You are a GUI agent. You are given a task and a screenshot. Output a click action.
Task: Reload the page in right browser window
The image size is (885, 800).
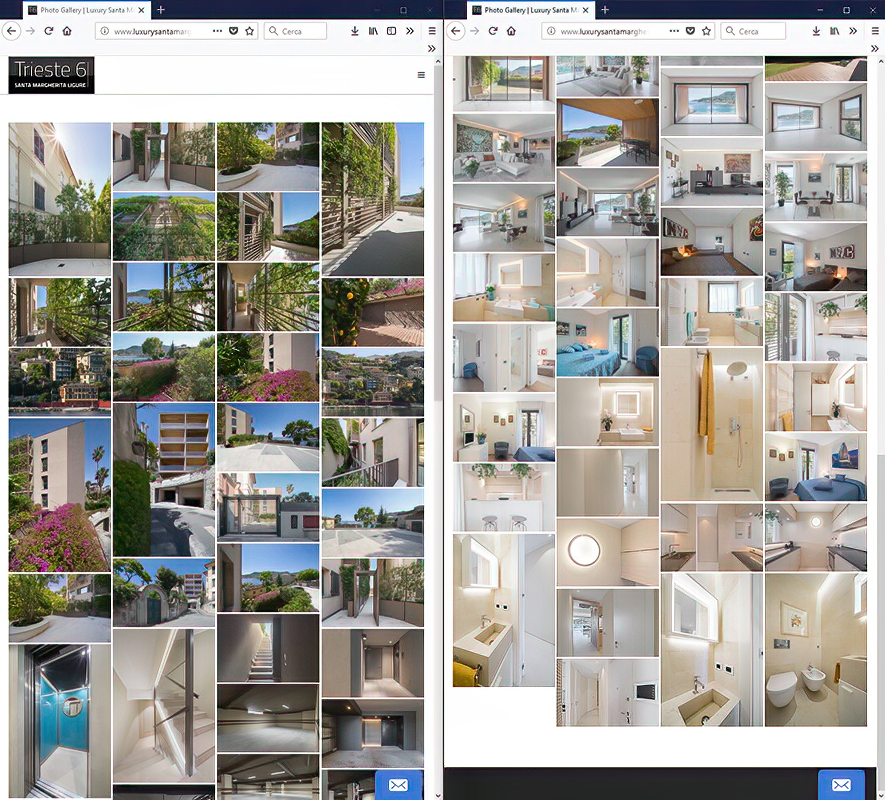pyautogui.click(x=493, y=31)
